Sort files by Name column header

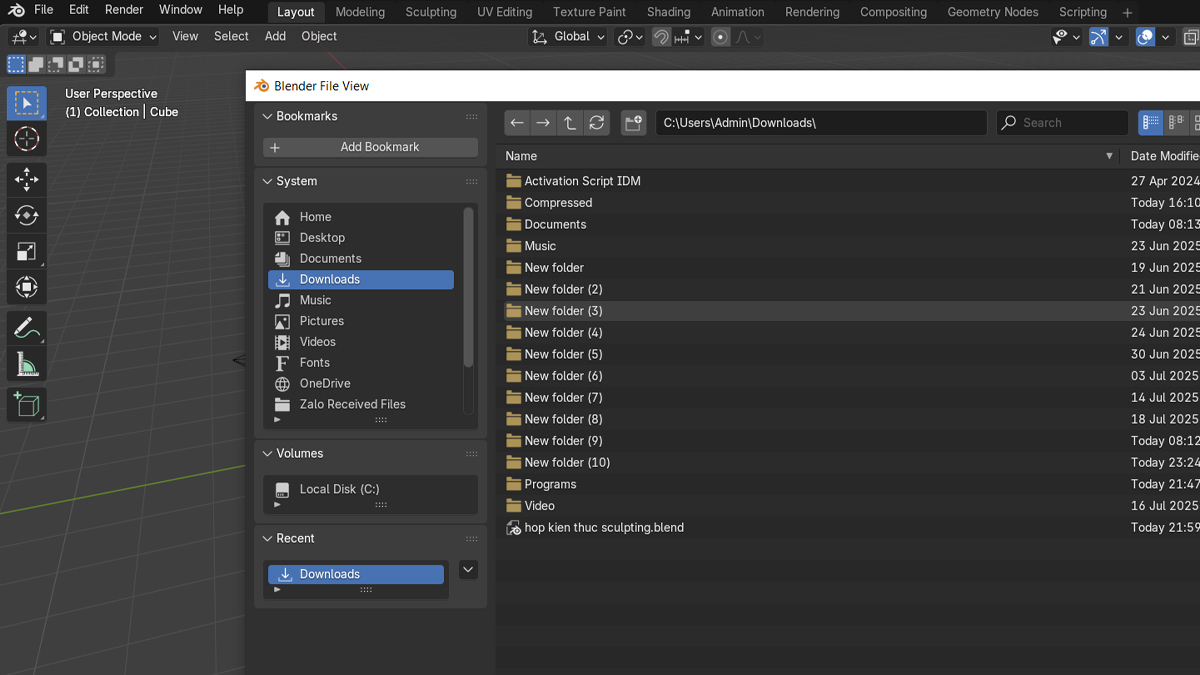tap(808, 156)
